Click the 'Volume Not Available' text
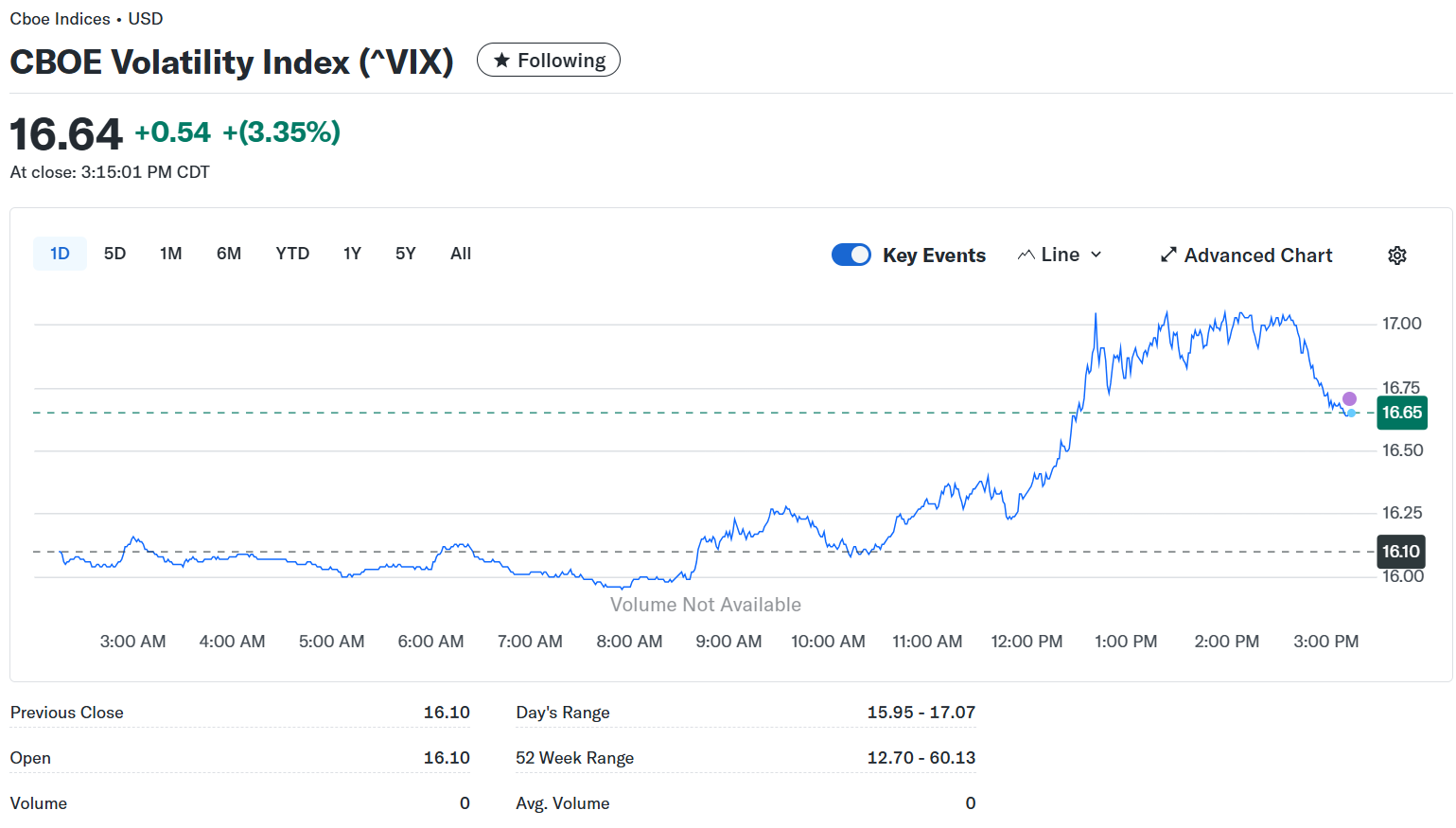This screenshot has height=828, width=1456. tap(706, 605)
